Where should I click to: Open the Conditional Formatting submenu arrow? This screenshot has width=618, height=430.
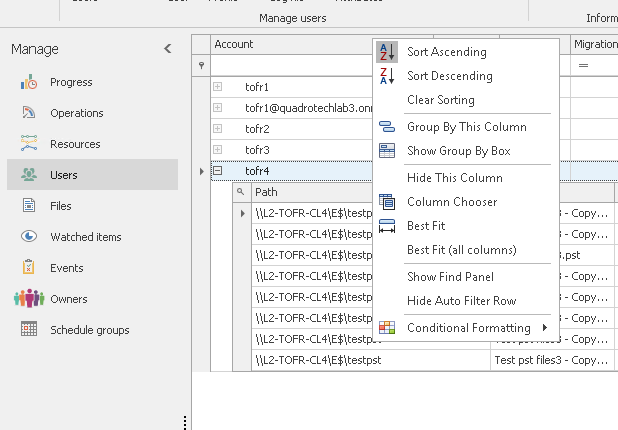545,328
